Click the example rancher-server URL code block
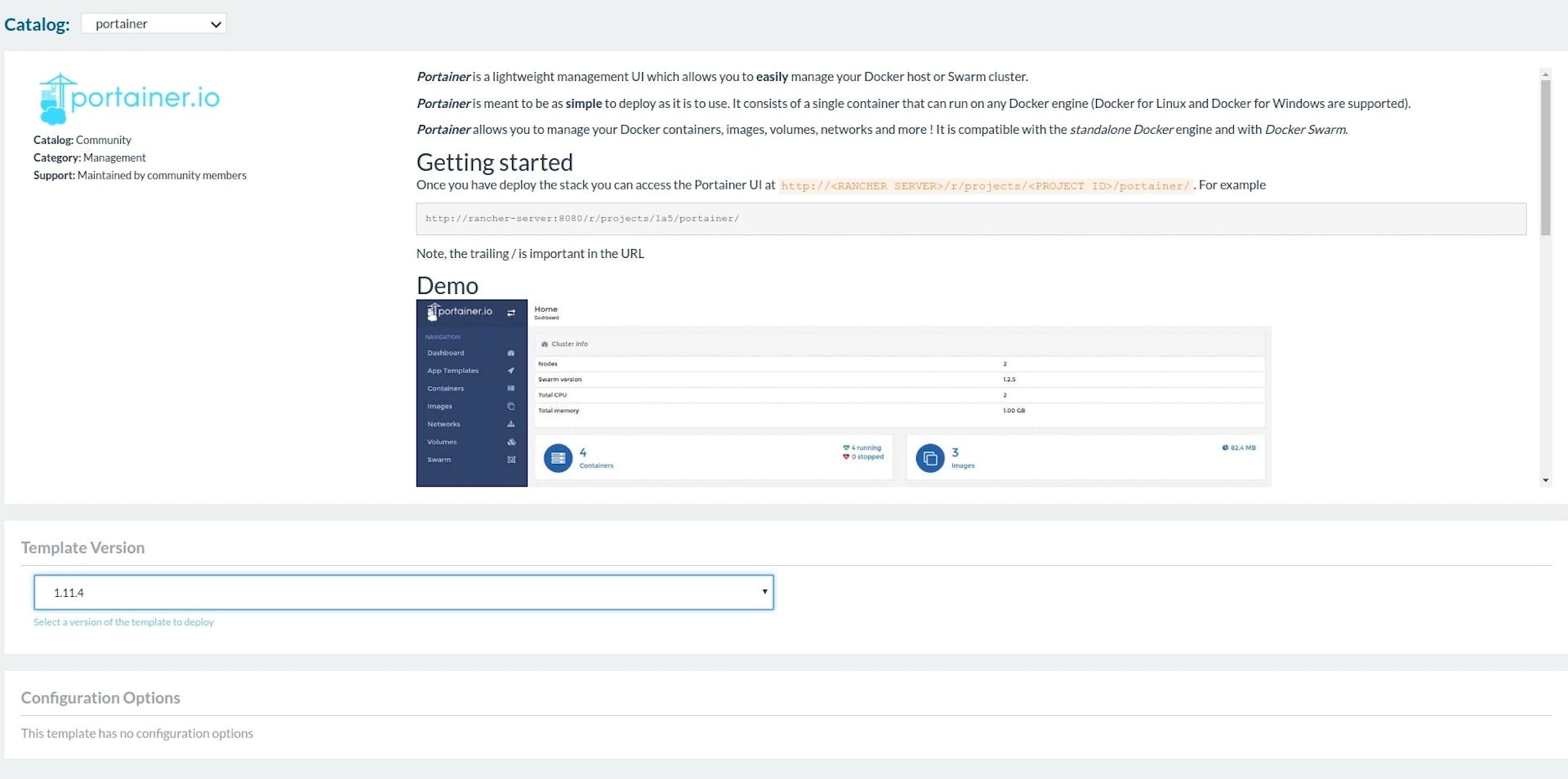1568x779 pixels. coord(582,218)
